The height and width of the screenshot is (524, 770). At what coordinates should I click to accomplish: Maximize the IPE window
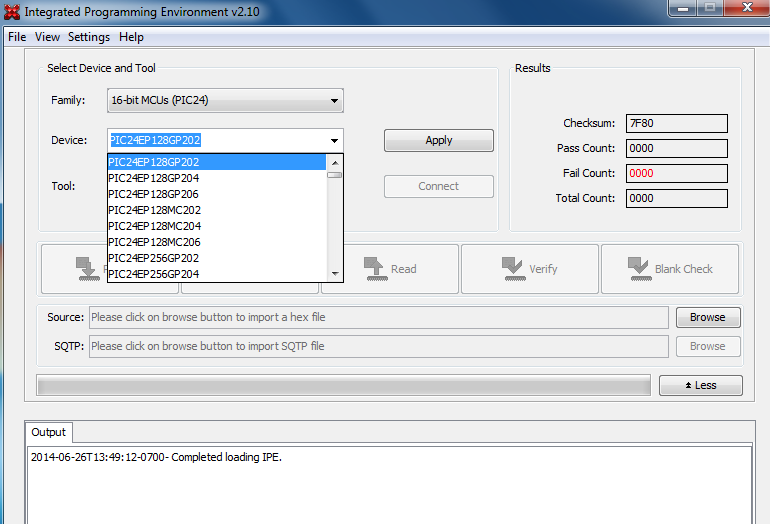pyautogui.click(x=710, y=8)
